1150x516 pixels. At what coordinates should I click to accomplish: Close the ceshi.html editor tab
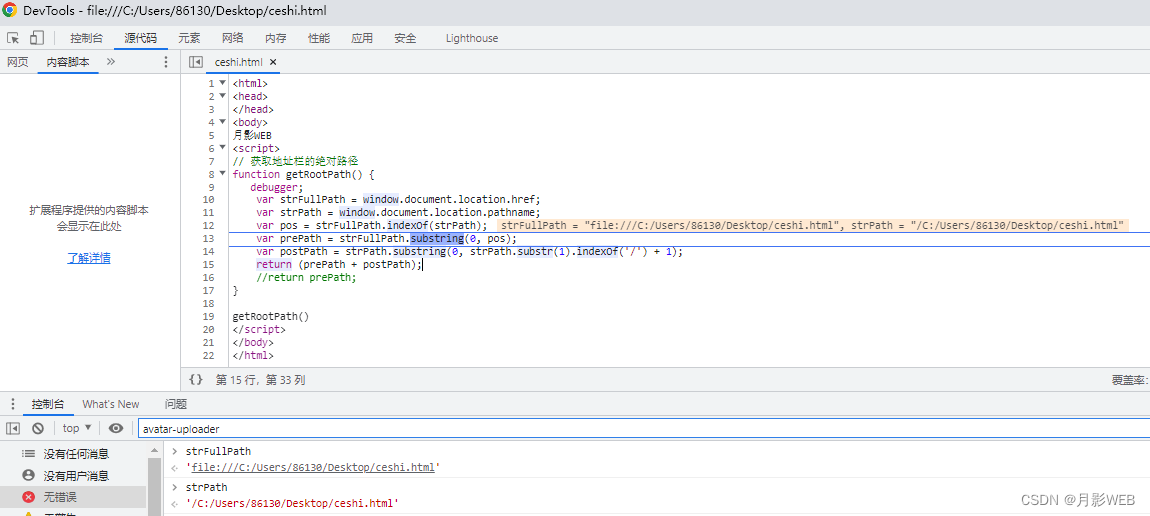273,62
